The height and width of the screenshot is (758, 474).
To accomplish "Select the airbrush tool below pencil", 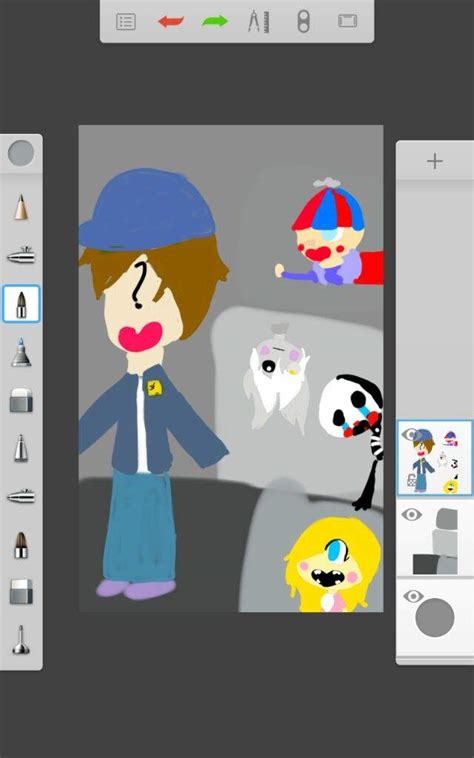I will (21, 254).
